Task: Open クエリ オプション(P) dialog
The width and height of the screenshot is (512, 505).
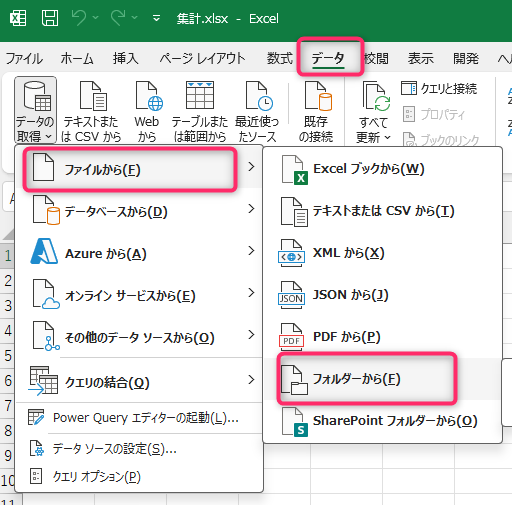Action: tap(139, 476)
